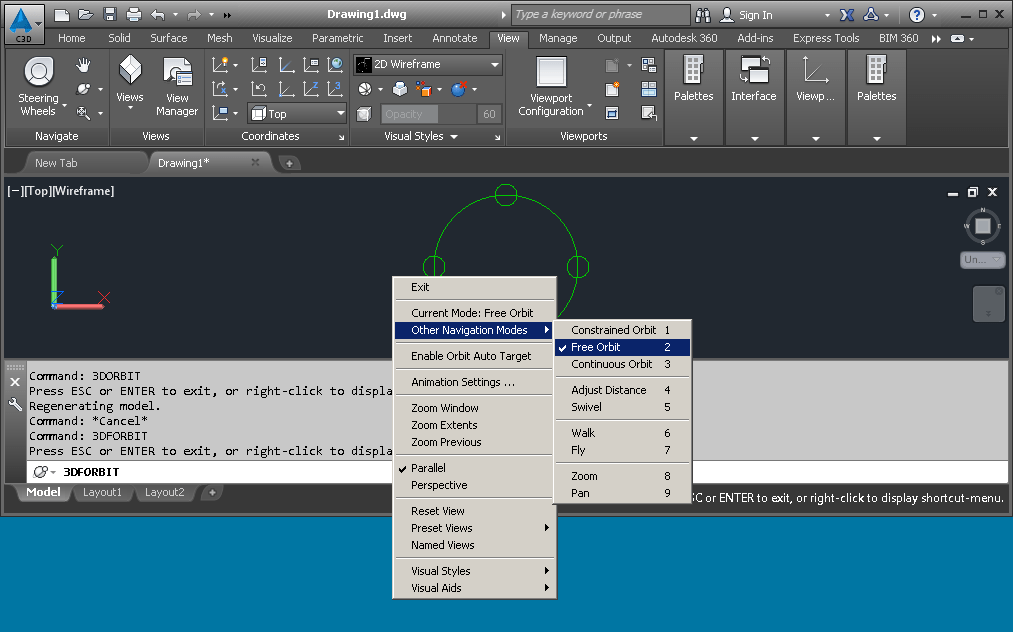
Task: Select Perspective projection in context menu
Action: coord(439,485)
